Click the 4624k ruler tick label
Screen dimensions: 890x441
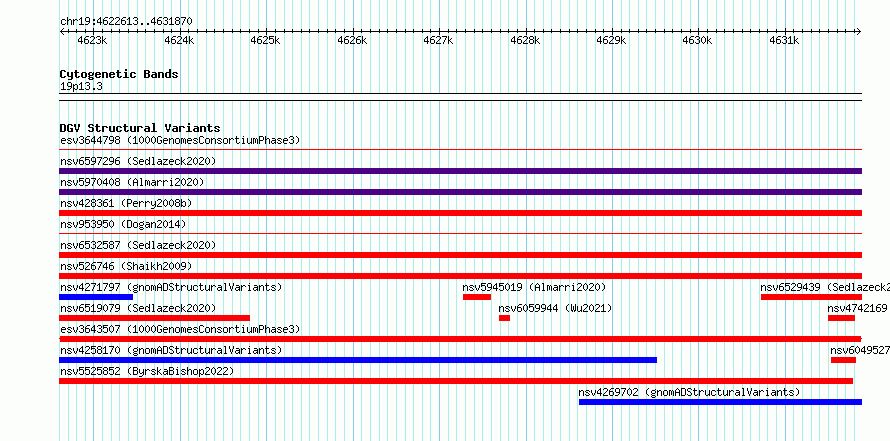[x=179, y=40]
